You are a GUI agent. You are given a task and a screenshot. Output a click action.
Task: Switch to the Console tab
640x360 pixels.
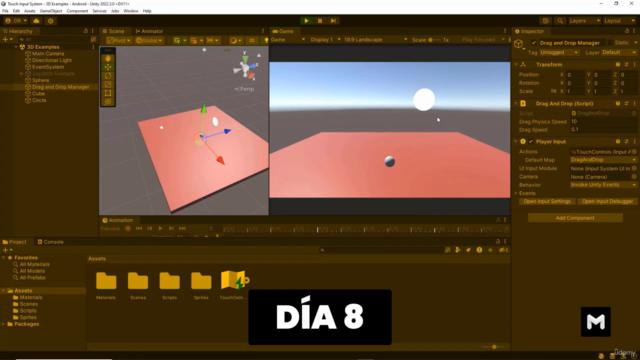(51, 242)
